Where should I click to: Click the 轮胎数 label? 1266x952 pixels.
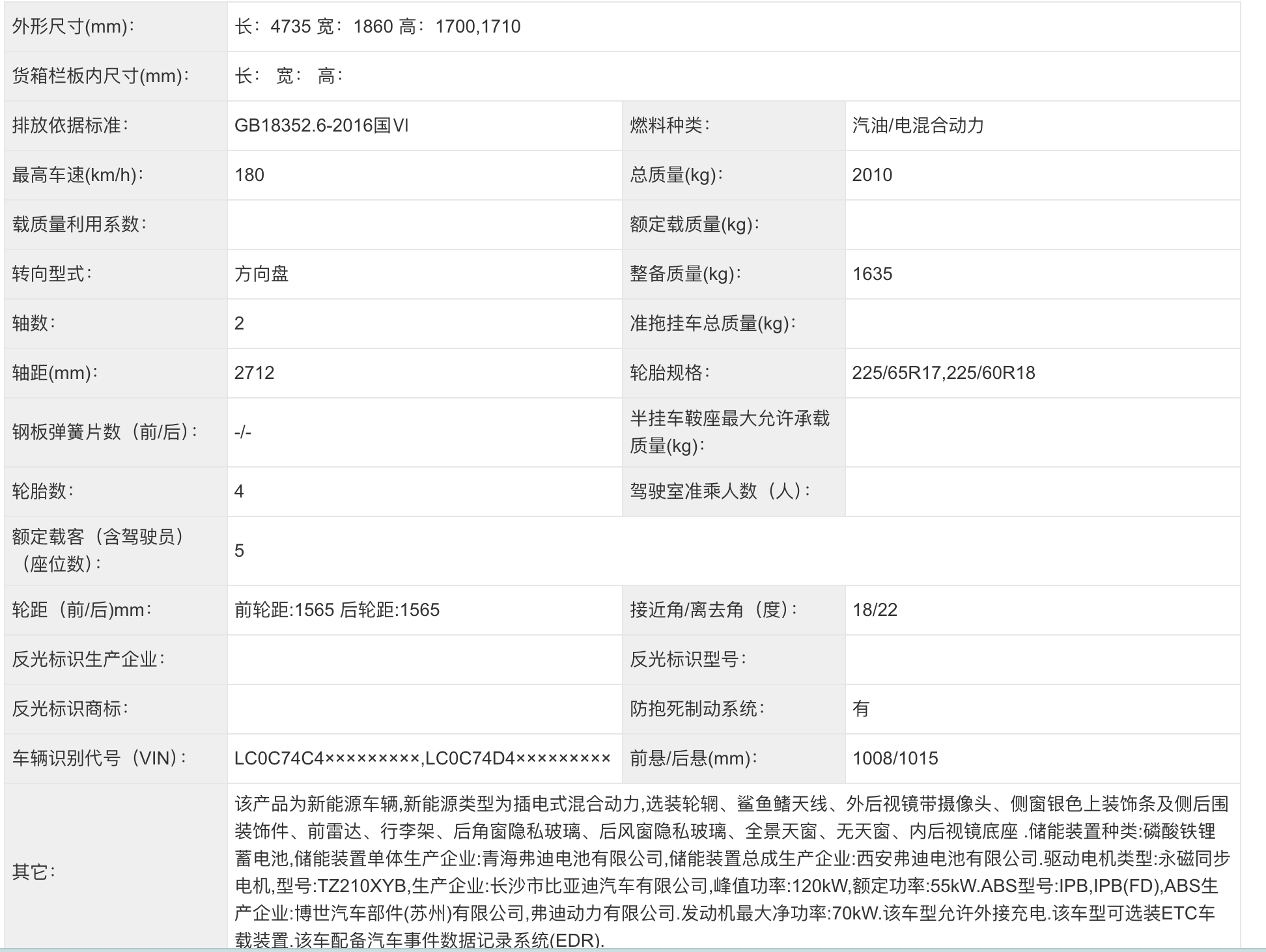43,492
